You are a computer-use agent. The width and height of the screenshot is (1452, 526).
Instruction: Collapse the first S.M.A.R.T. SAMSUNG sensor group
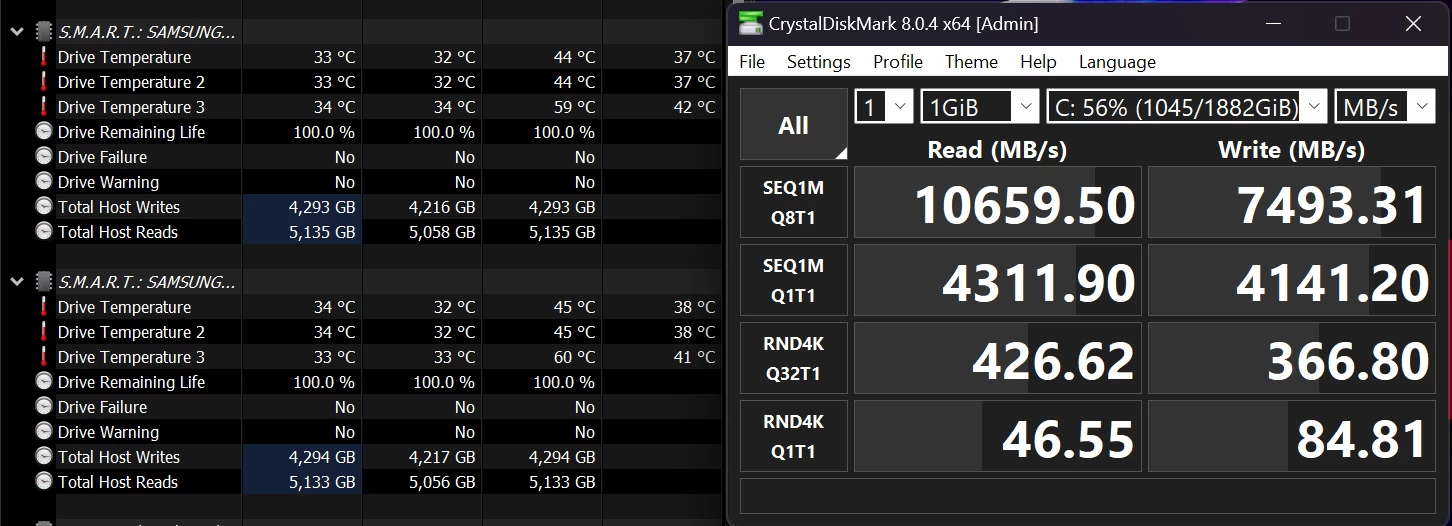pyautogui.click(x=17, y=32)
